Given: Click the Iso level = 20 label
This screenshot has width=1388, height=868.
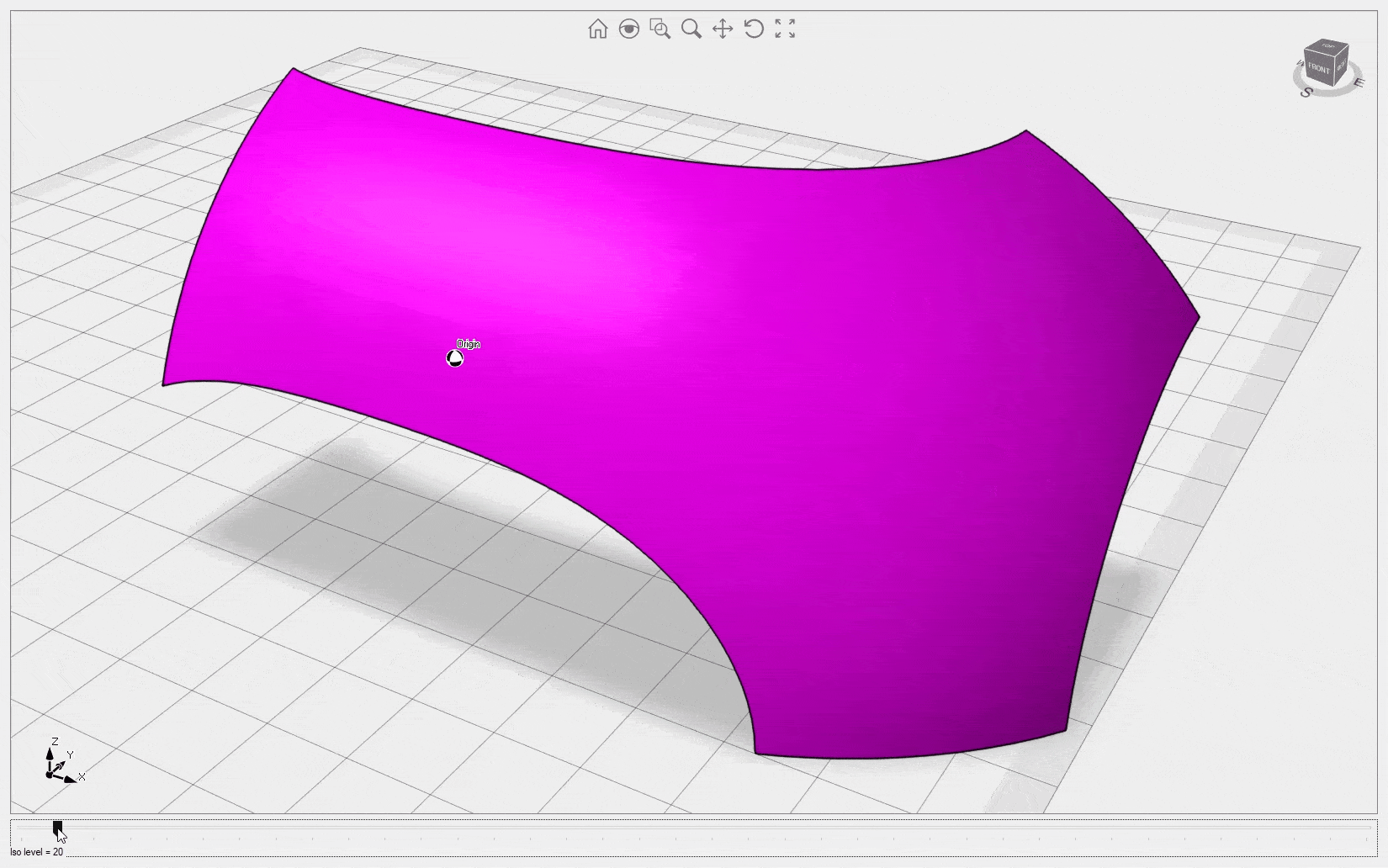Looking at the screenshot, I should pyautogui.click(x=37, y=852).
